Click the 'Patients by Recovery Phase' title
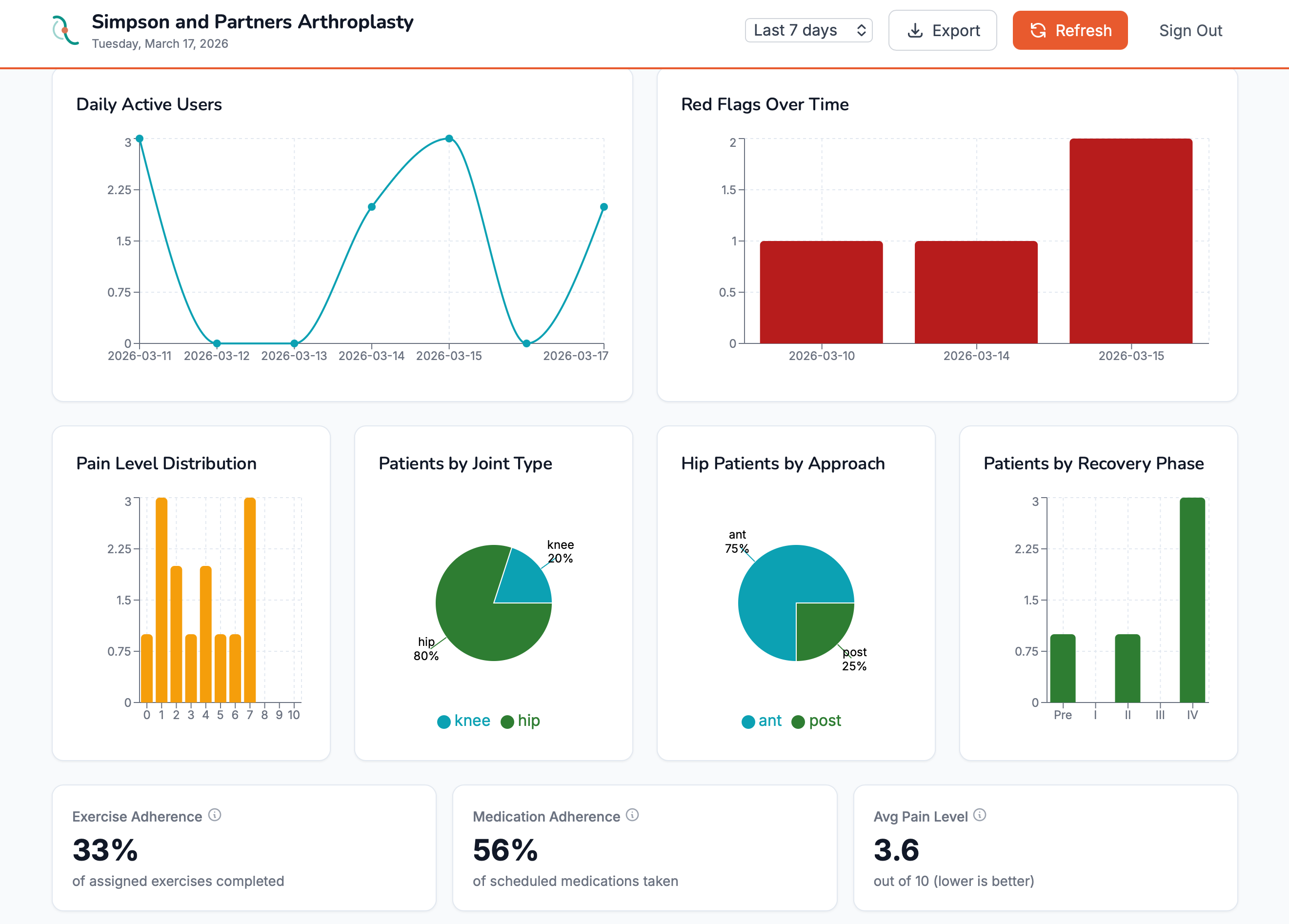Image resolution: width=1289 pixels, height=924 pixels. point(1093,463)
